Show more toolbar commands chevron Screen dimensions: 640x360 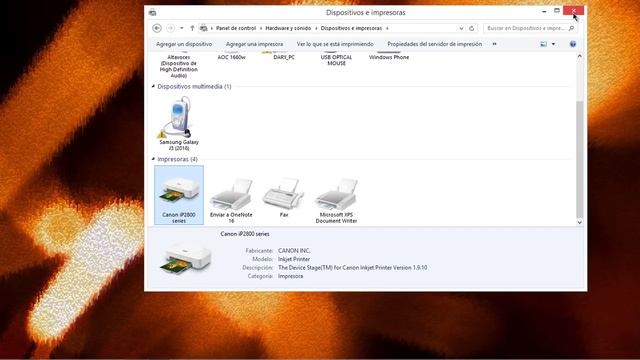point(494,44)
